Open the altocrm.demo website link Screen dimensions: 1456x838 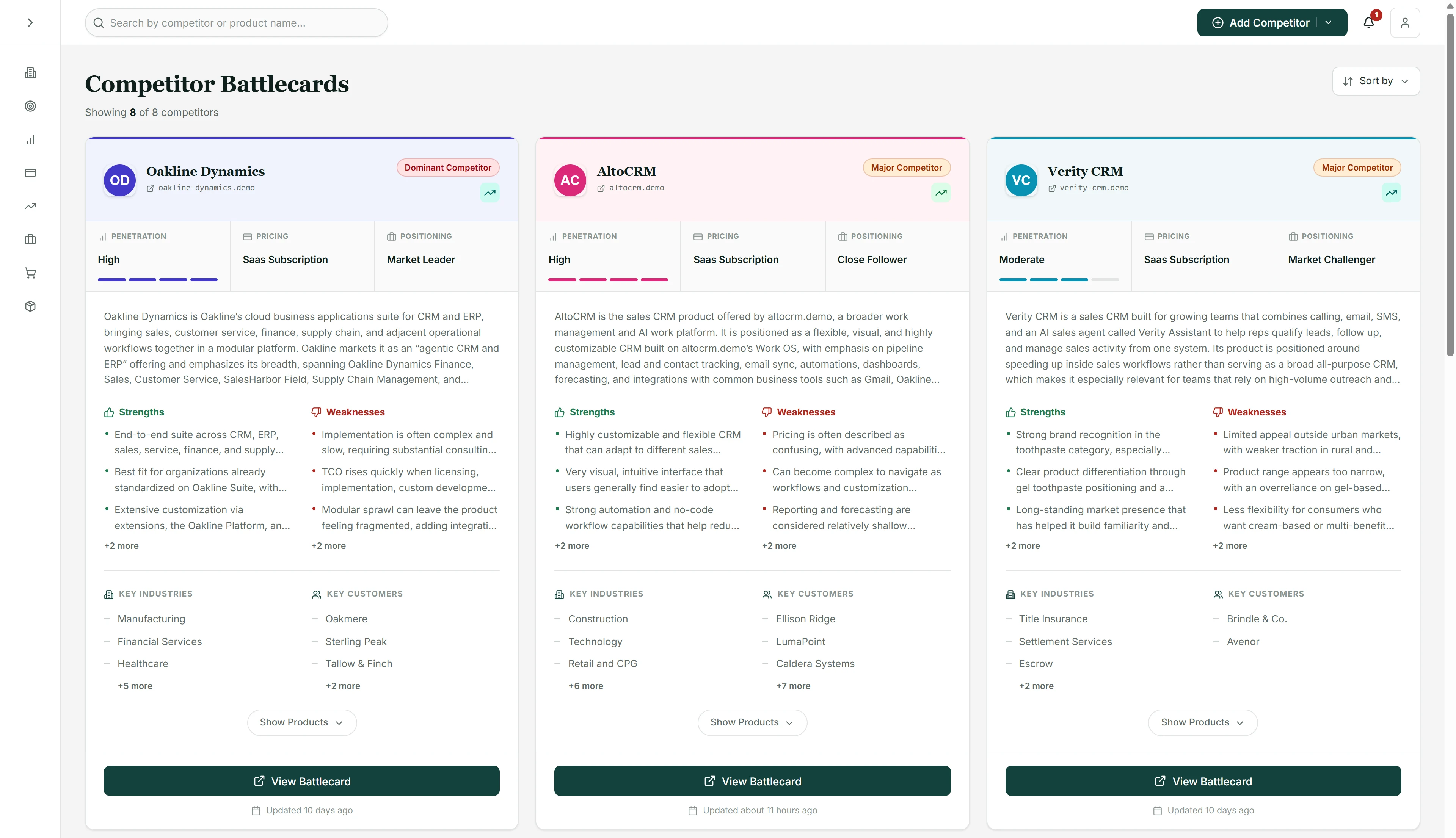tap(631, 188)
